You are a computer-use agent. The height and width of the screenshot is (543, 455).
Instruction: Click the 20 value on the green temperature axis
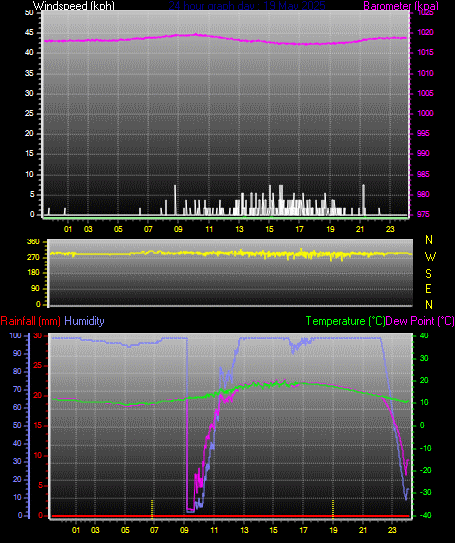[x=424, y=380]
